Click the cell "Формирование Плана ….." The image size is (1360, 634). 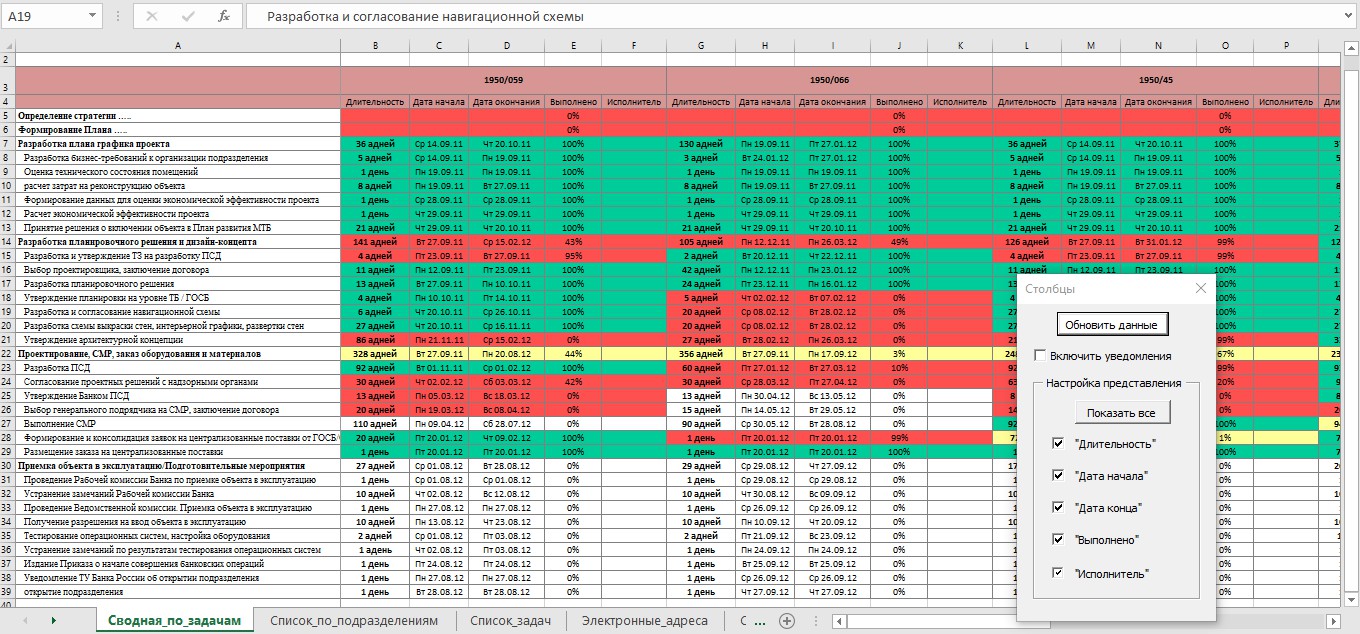(x=178, y=130)
